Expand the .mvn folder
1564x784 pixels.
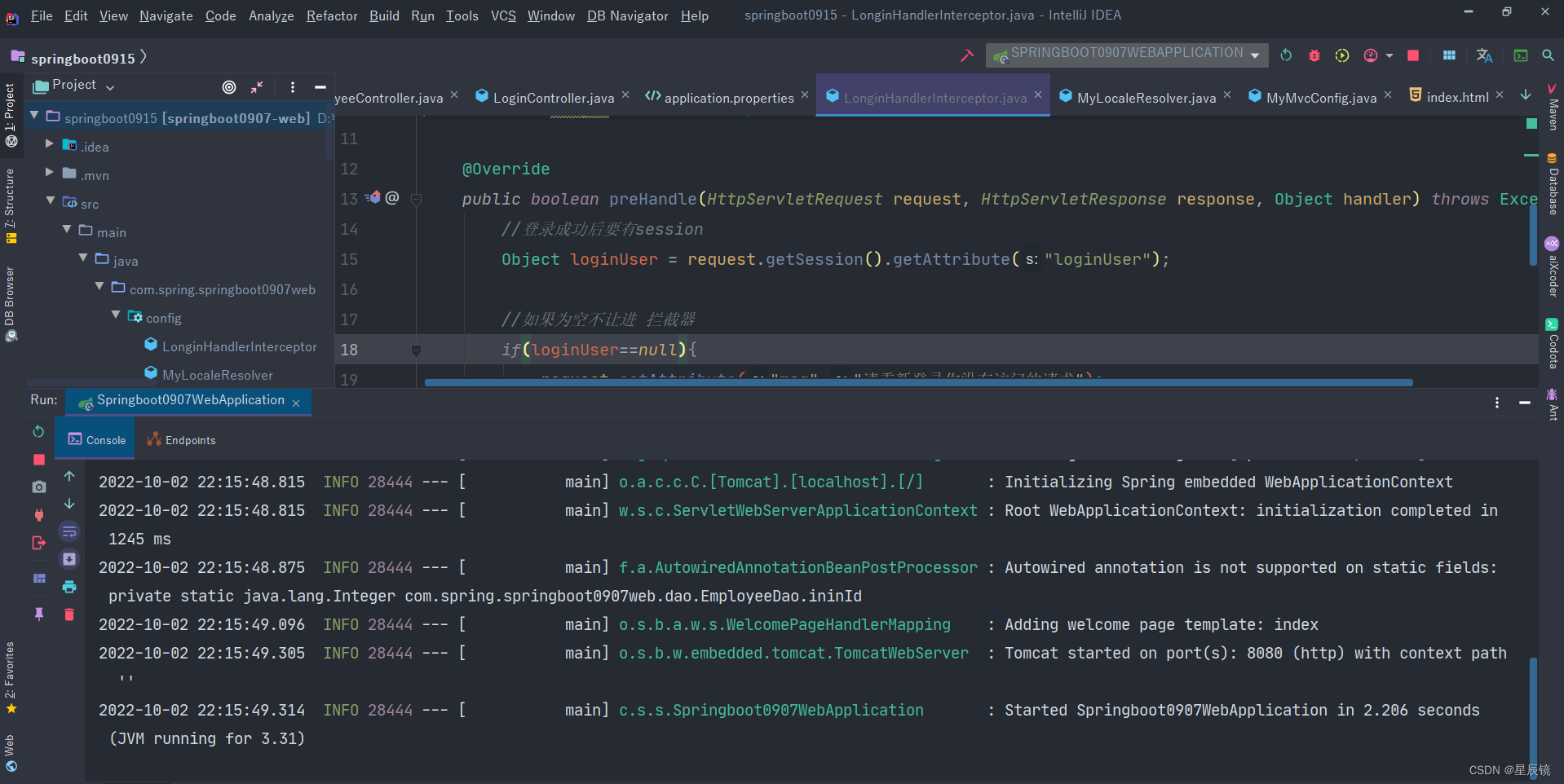(50, 173)
